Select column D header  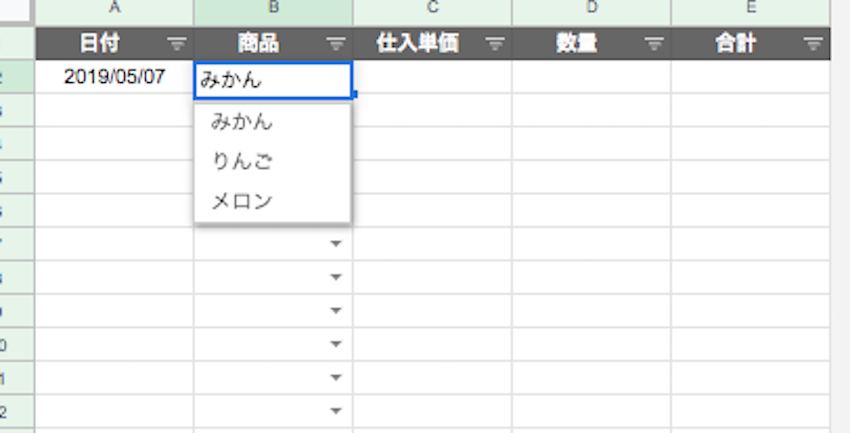591,9
